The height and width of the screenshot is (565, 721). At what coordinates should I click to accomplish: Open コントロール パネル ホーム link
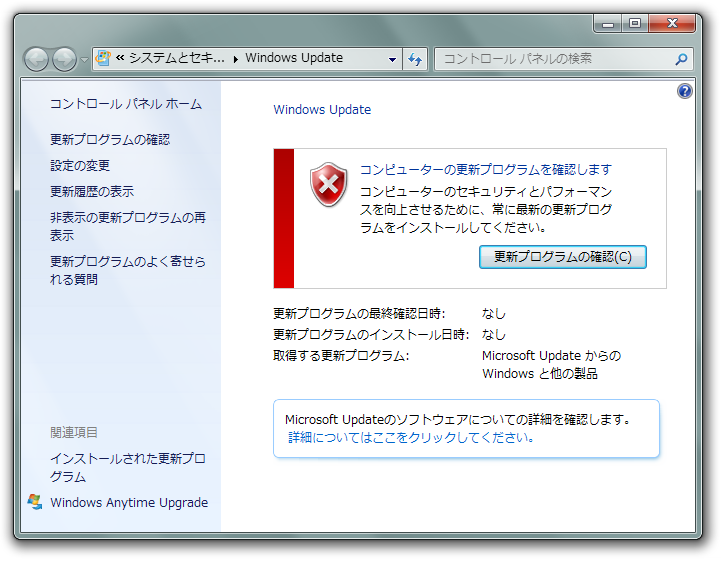coord(126,104)
